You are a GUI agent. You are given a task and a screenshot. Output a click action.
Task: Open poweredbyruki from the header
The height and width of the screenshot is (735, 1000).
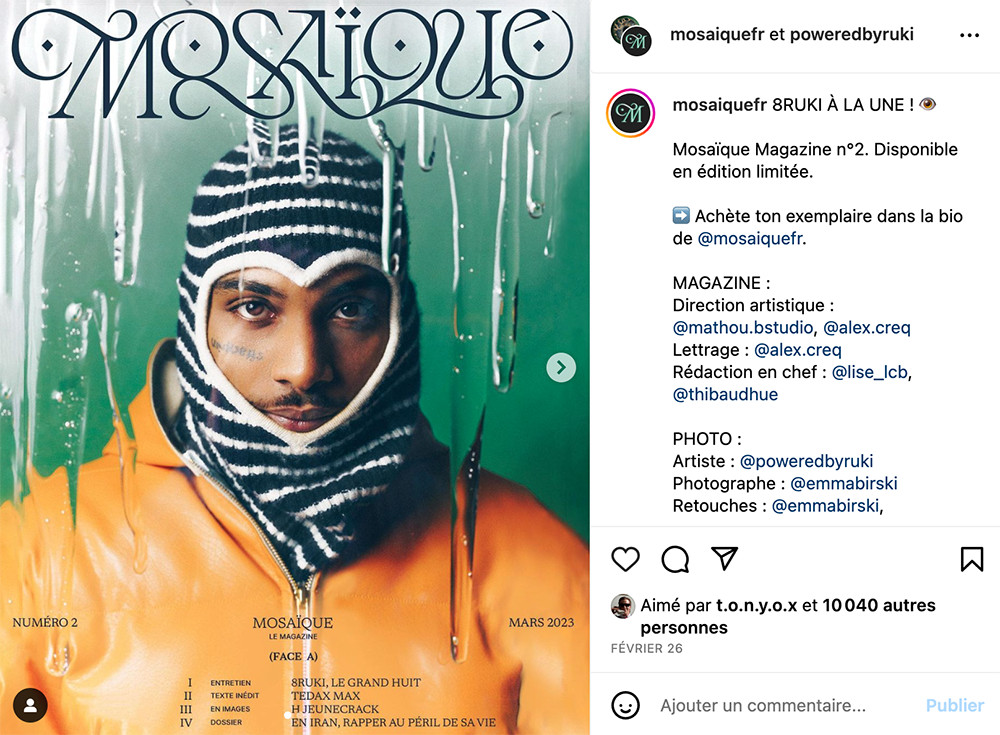[851, 34]
